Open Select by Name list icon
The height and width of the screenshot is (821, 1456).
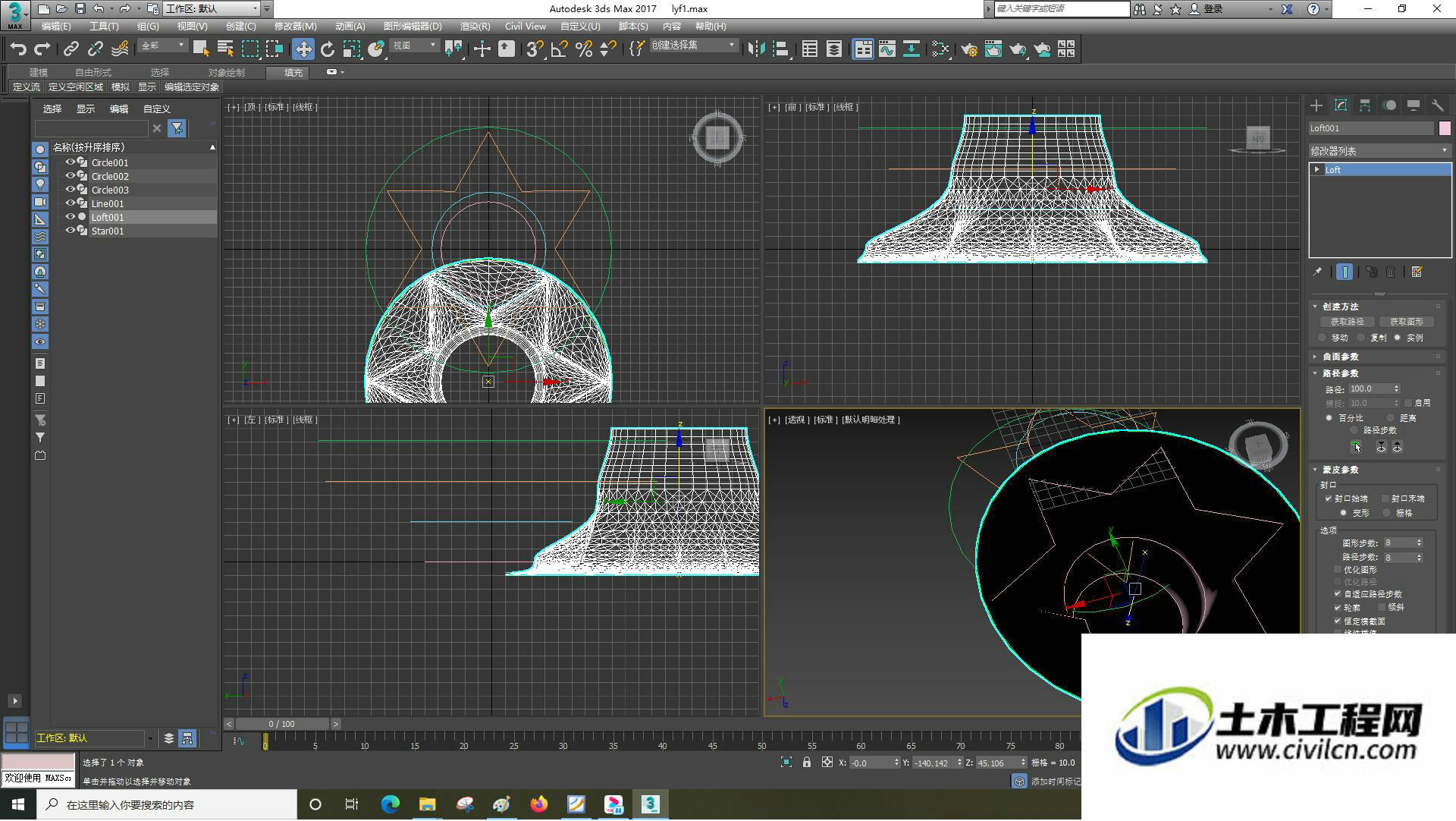click(x=225, y=49)
